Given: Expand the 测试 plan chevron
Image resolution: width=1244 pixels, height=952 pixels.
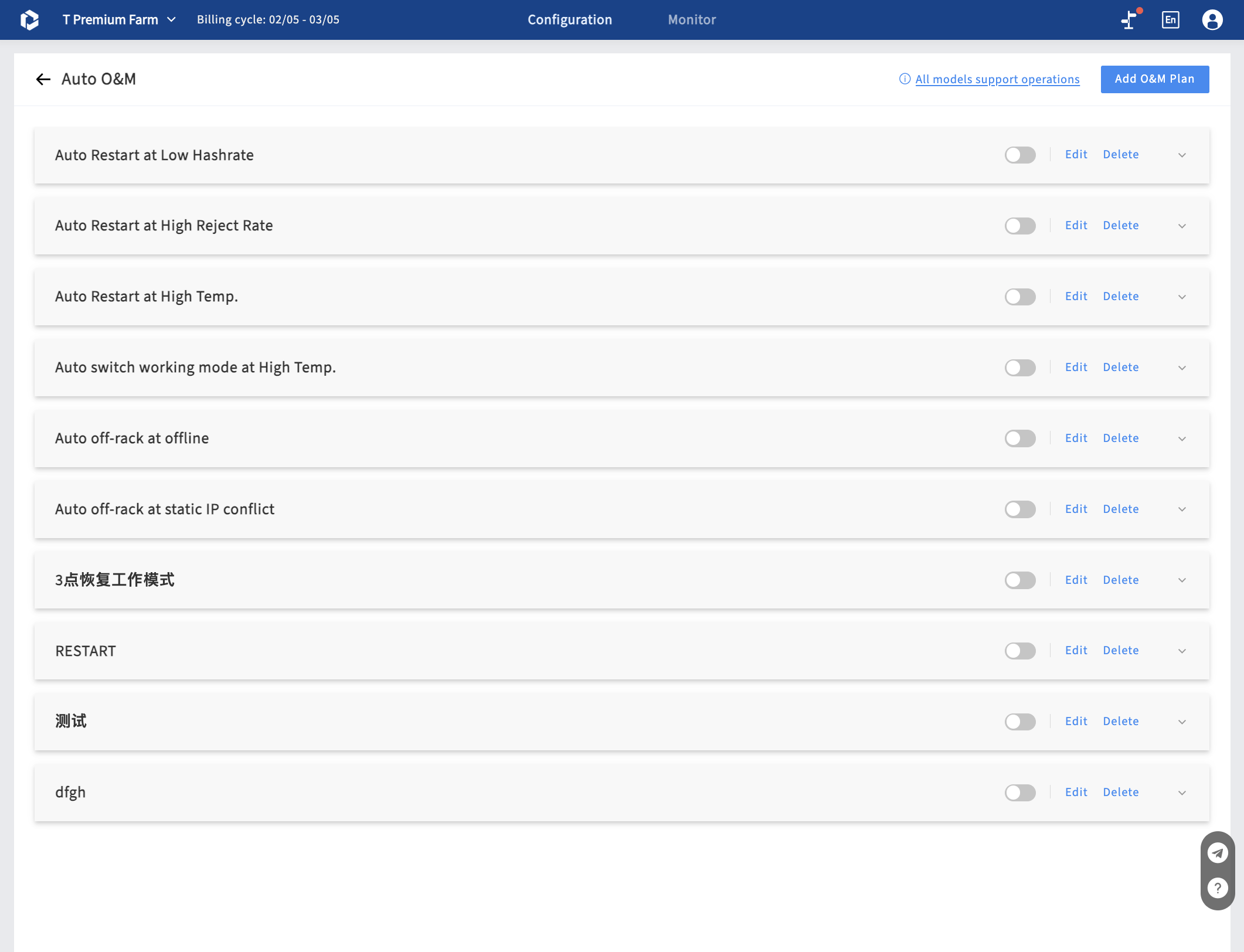Looking at the screenshot, I should coord(1182,722).
